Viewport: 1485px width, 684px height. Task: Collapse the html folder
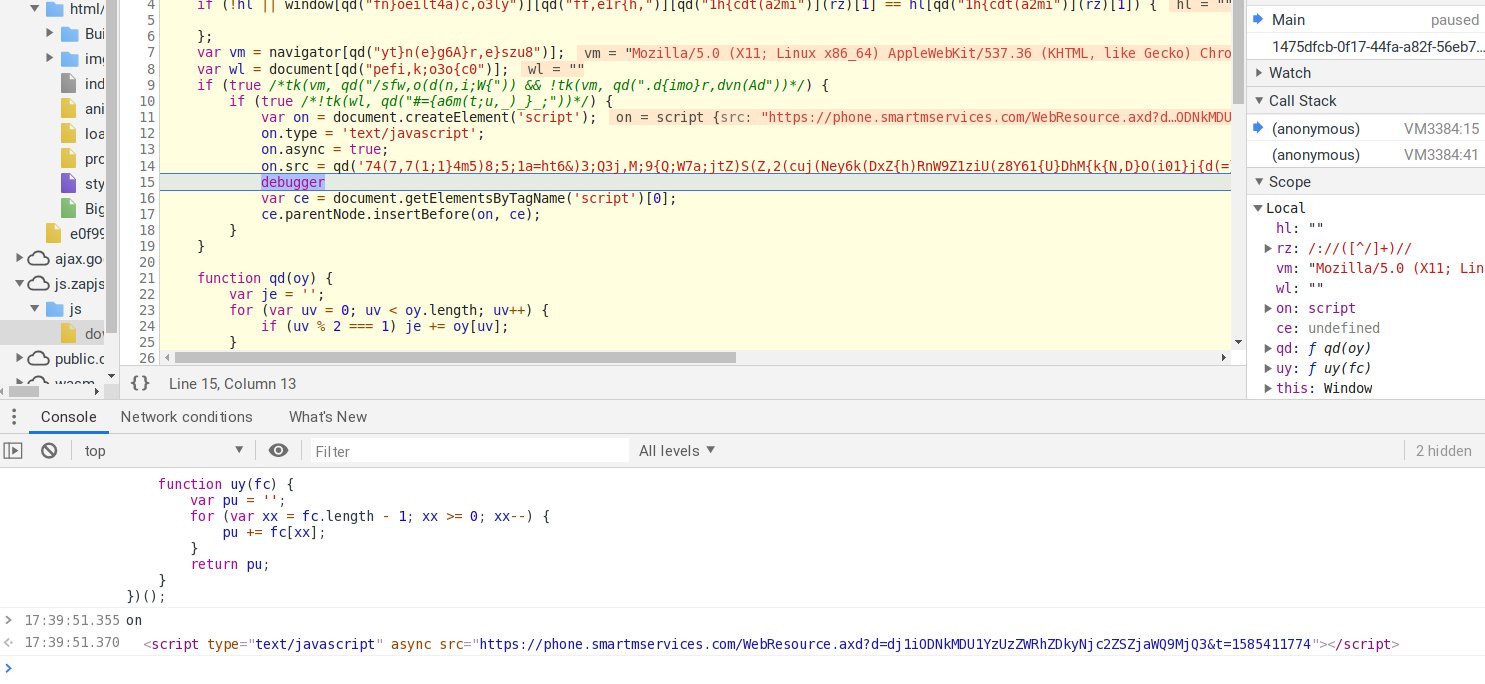(x=35, y=8)
